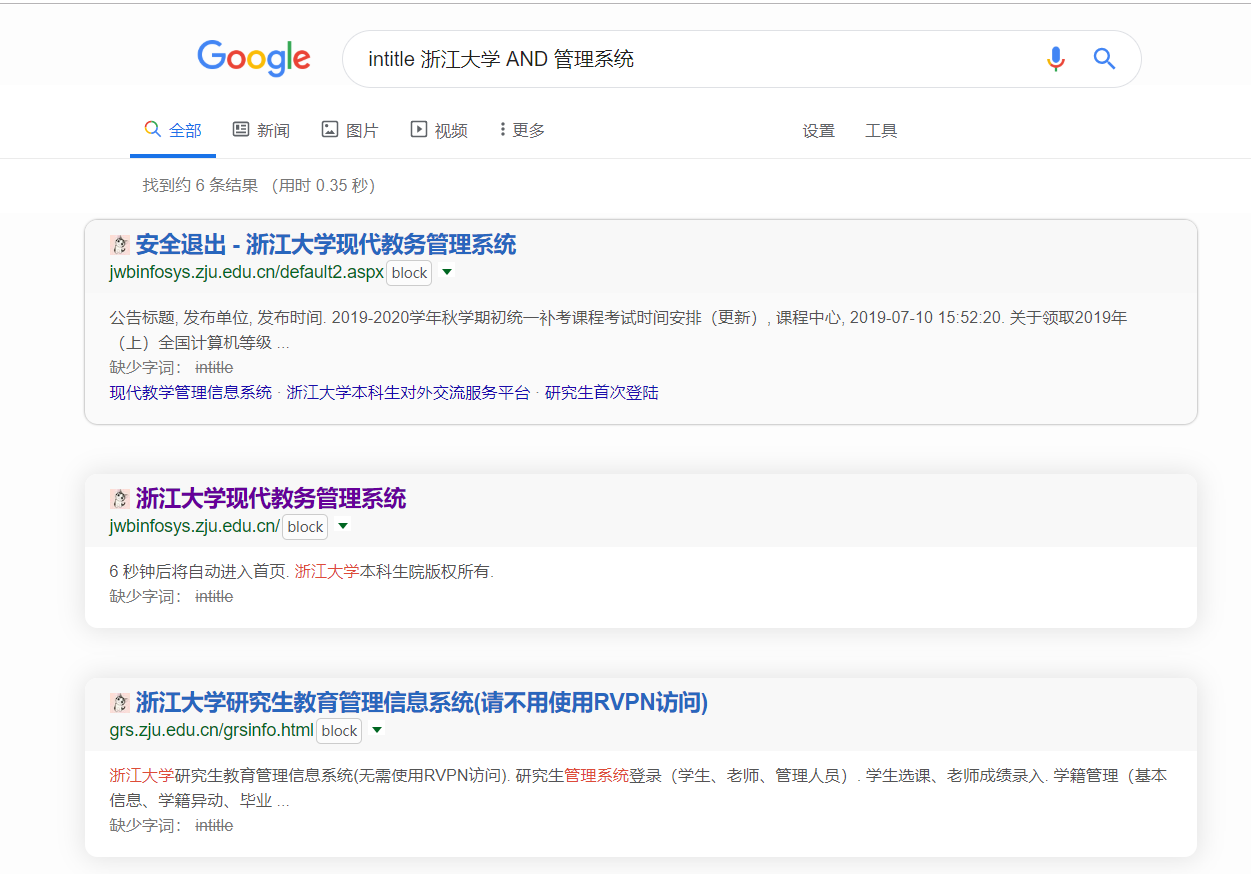Open 工具 options
Viewport: 1251px width, 874px height.
click(881, 131)
